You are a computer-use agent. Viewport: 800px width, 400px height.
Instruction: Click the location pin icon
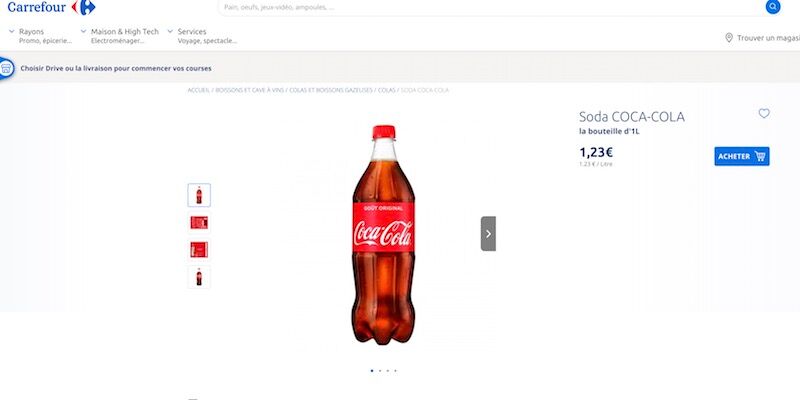point(729,38)
